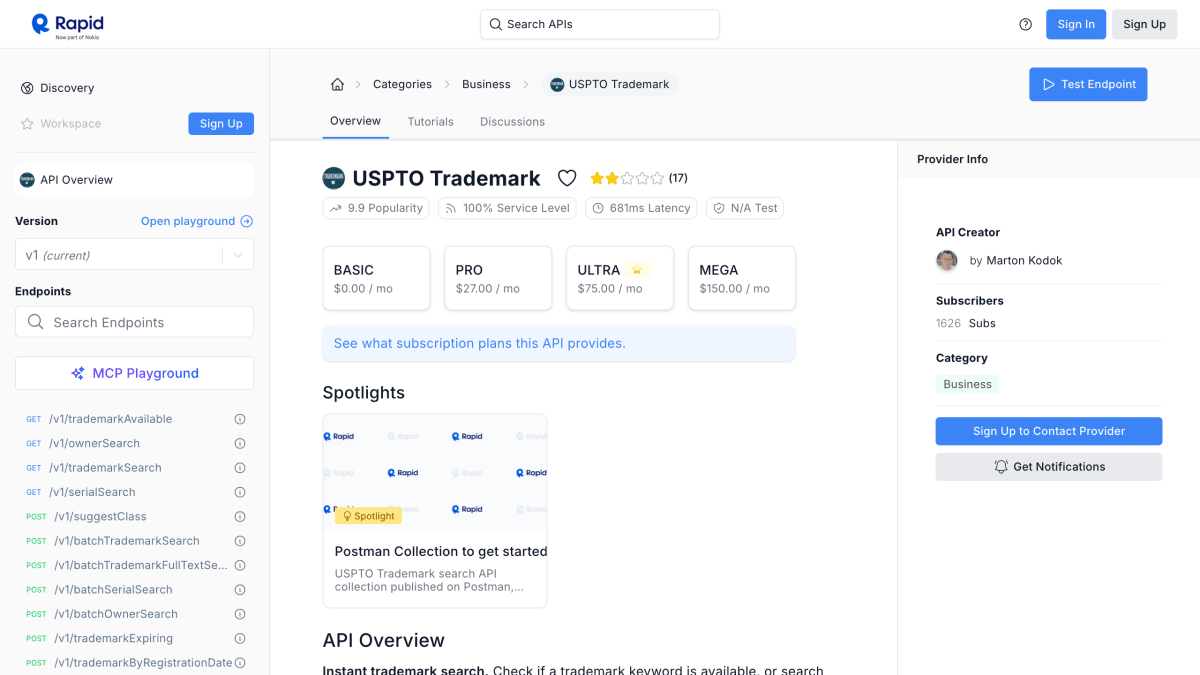Select the BASIC $0.00 plan card

[376, 278]
